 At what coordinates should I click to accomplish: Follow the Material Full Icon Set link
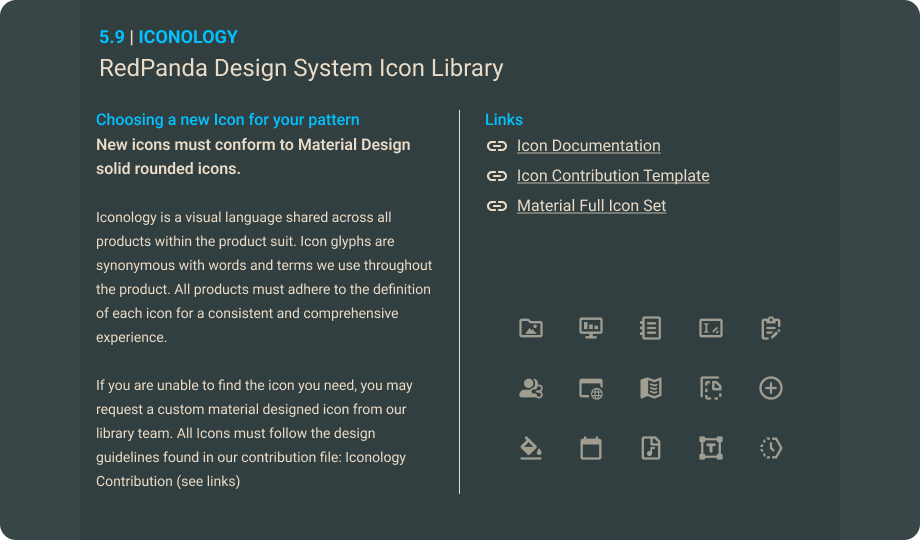tap(591, 206)
